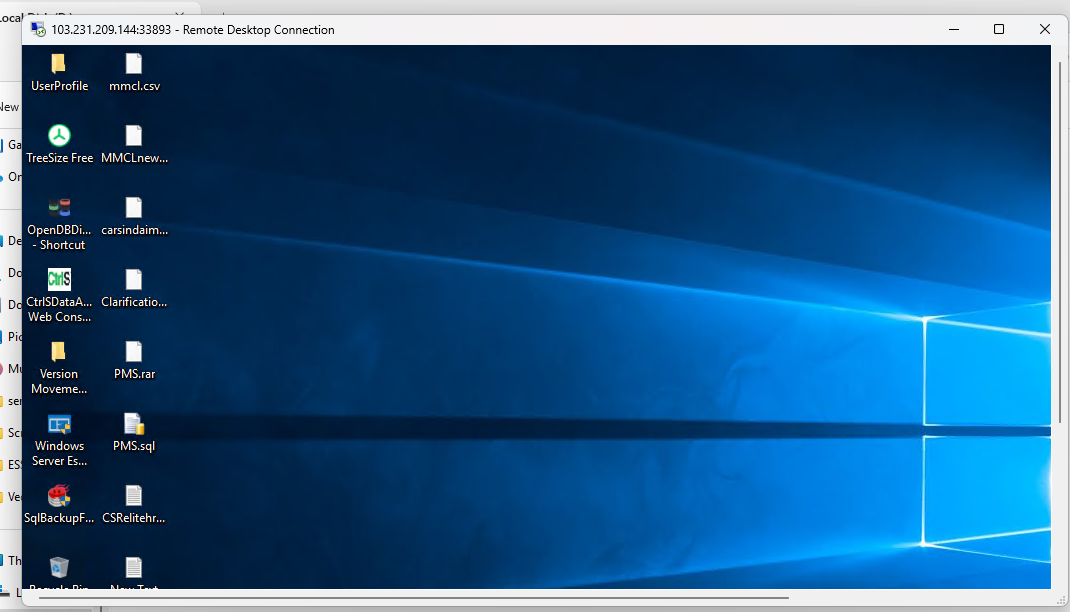
Task: Launch TreeSize Free from desktop
Action: click(59, 136)
